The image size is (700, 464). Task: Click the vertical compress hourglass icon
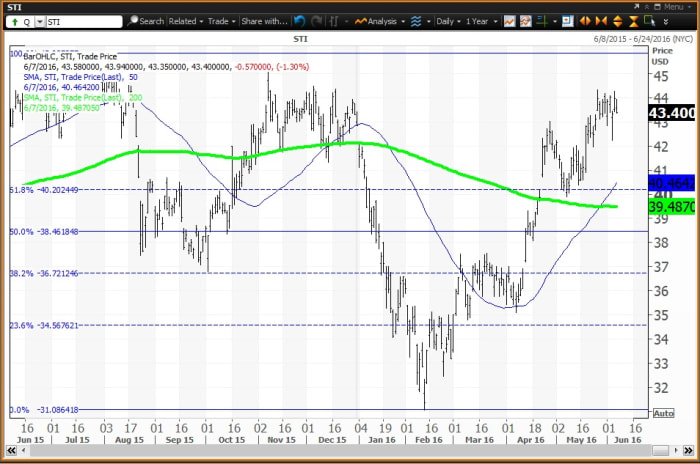634,20
